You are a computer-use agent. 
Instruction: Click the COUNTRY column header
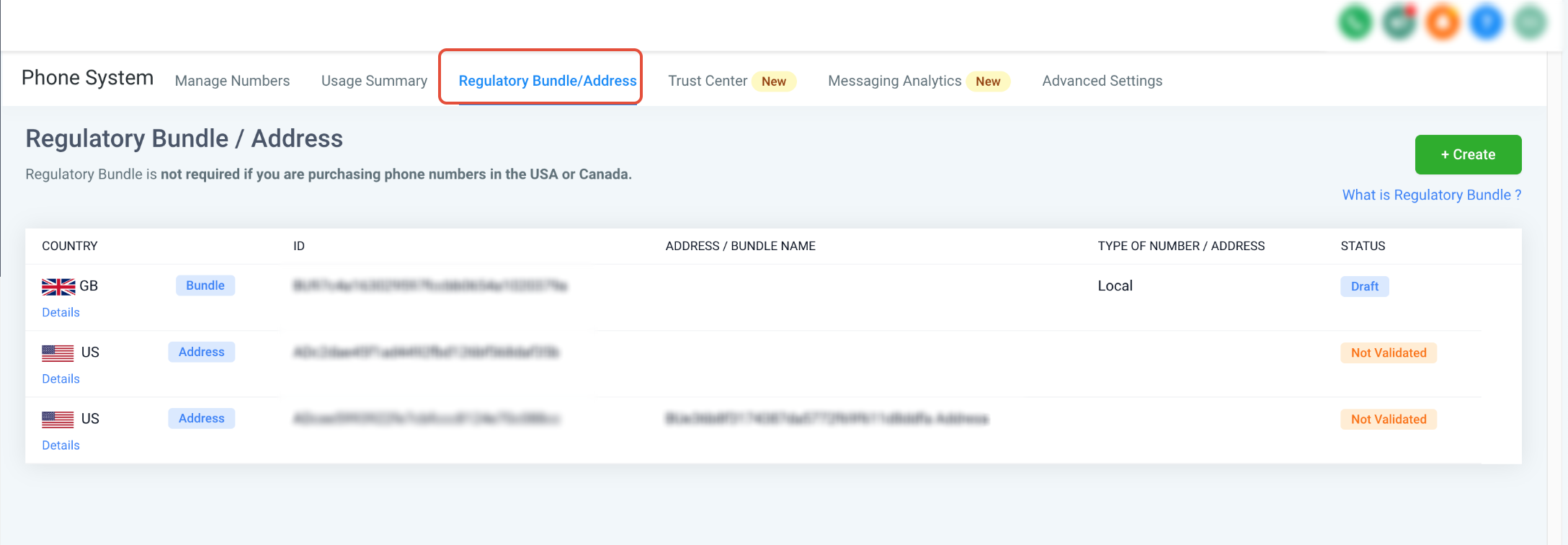70,246
